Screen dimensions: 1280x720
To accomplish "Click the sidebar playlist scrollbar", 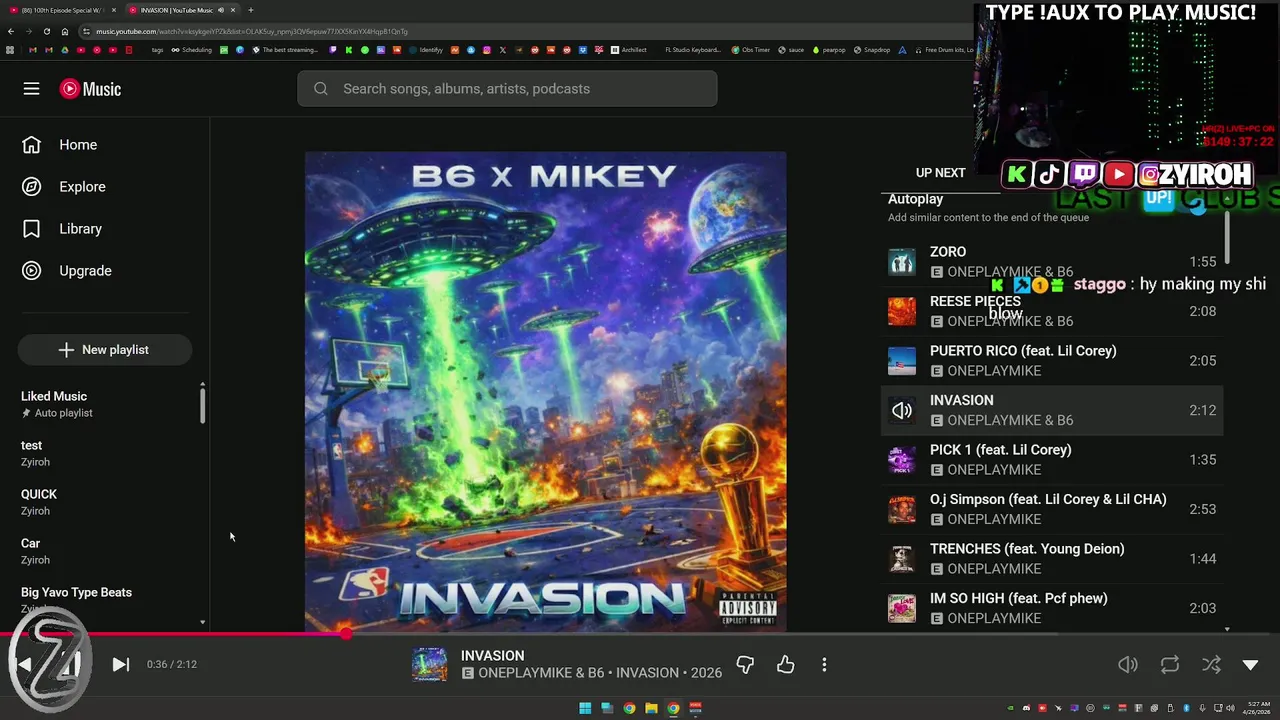I will 203,404.
